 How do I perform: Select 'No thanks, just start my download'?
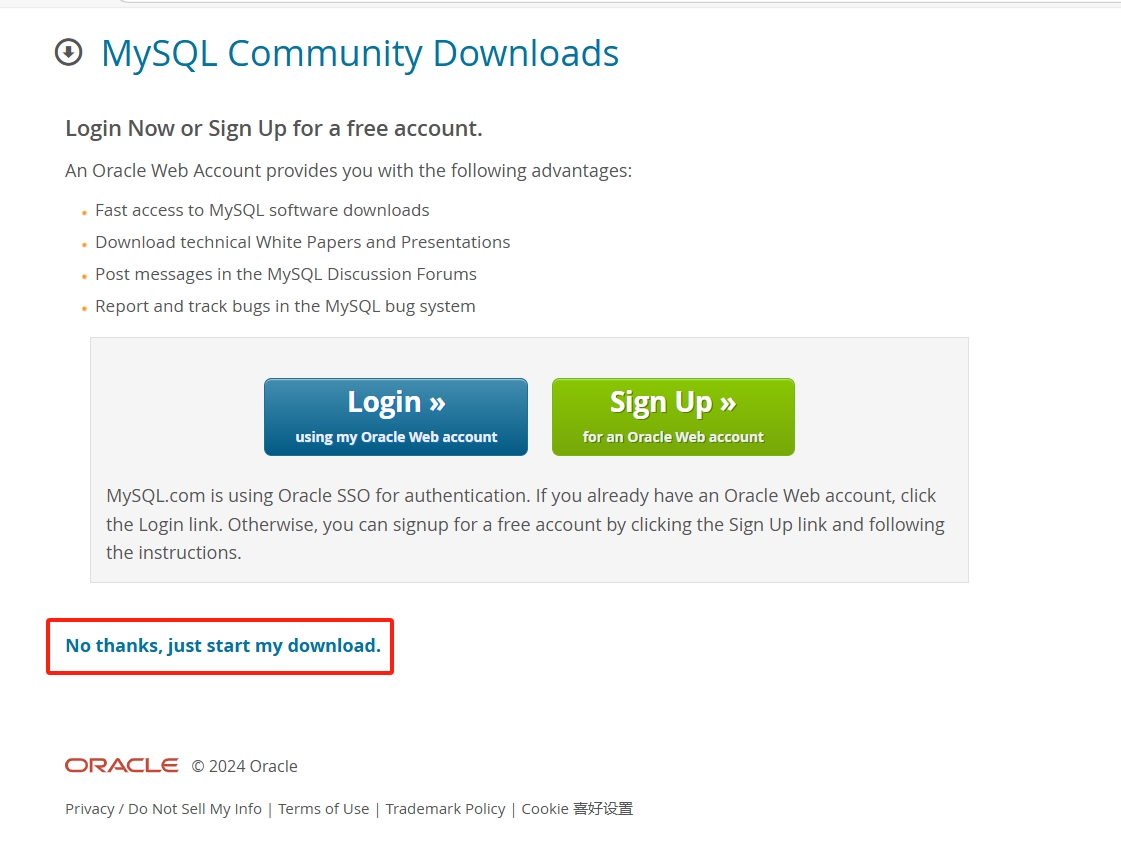coord(222,646)
